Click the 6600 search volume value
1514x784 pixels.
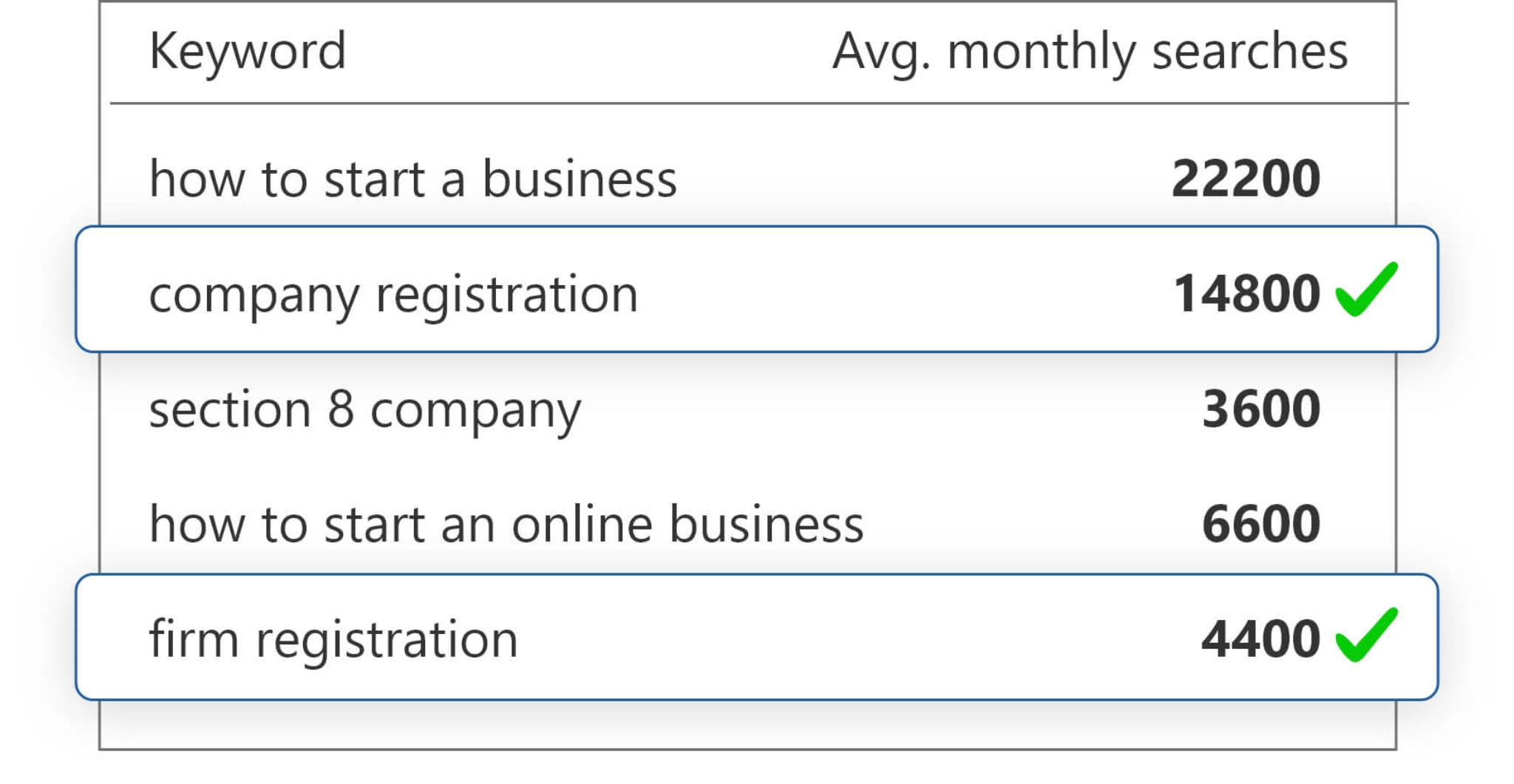pyautogui.click(x=1261, y=524)
